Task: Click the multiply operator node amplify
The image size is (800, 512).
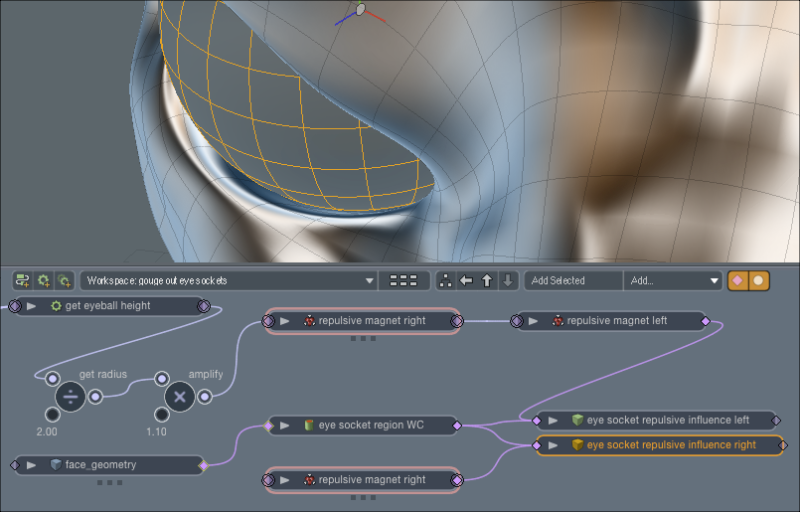Action: (x=180, y=397)
